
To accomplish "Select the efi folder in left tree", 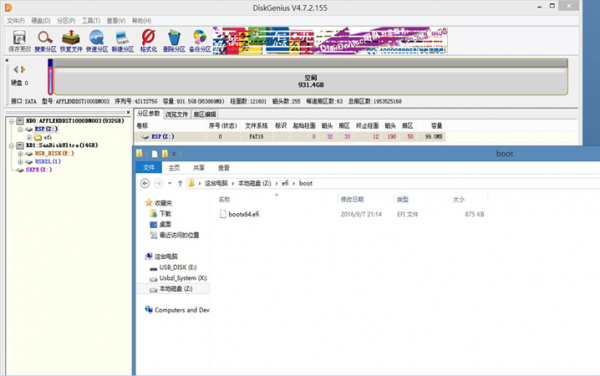I will tap(47, 137).
